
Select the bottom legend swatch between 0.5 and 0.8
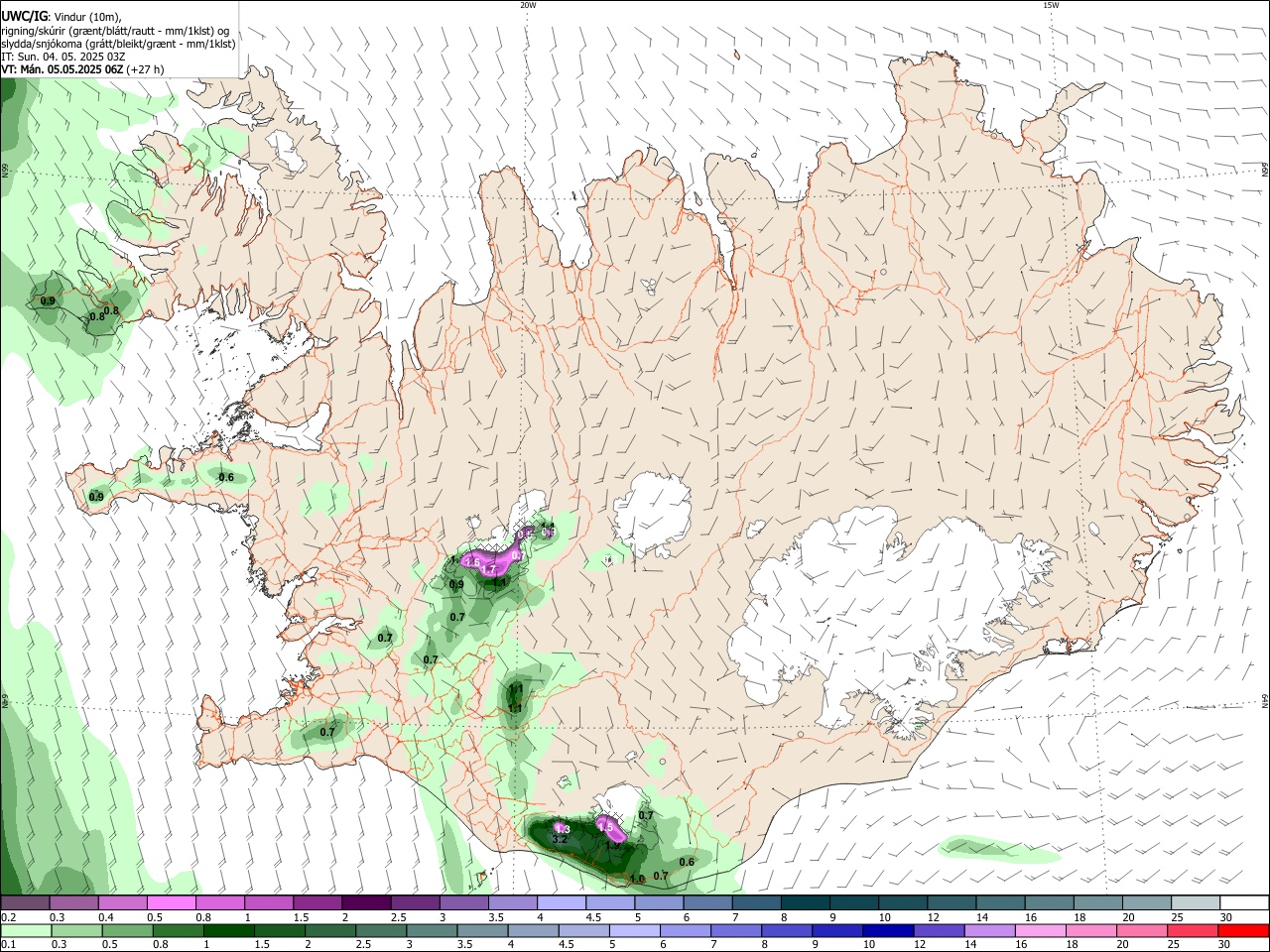coord(127,930)
